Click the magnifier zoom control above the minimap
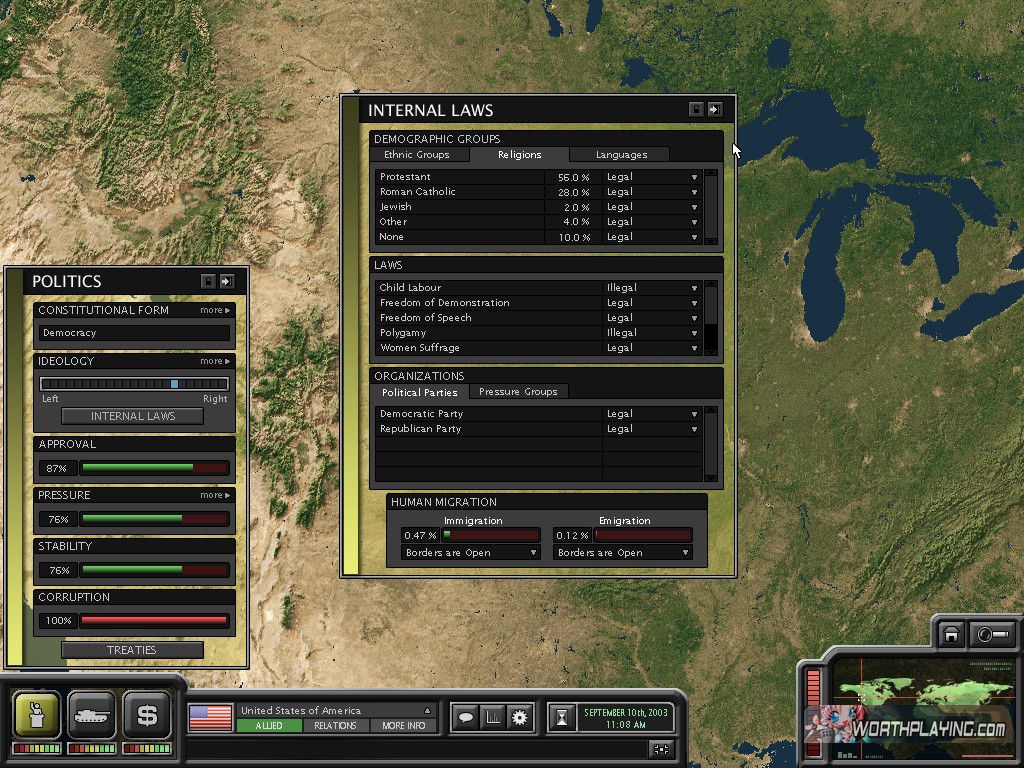1024x768 pixels. point(993,635)
